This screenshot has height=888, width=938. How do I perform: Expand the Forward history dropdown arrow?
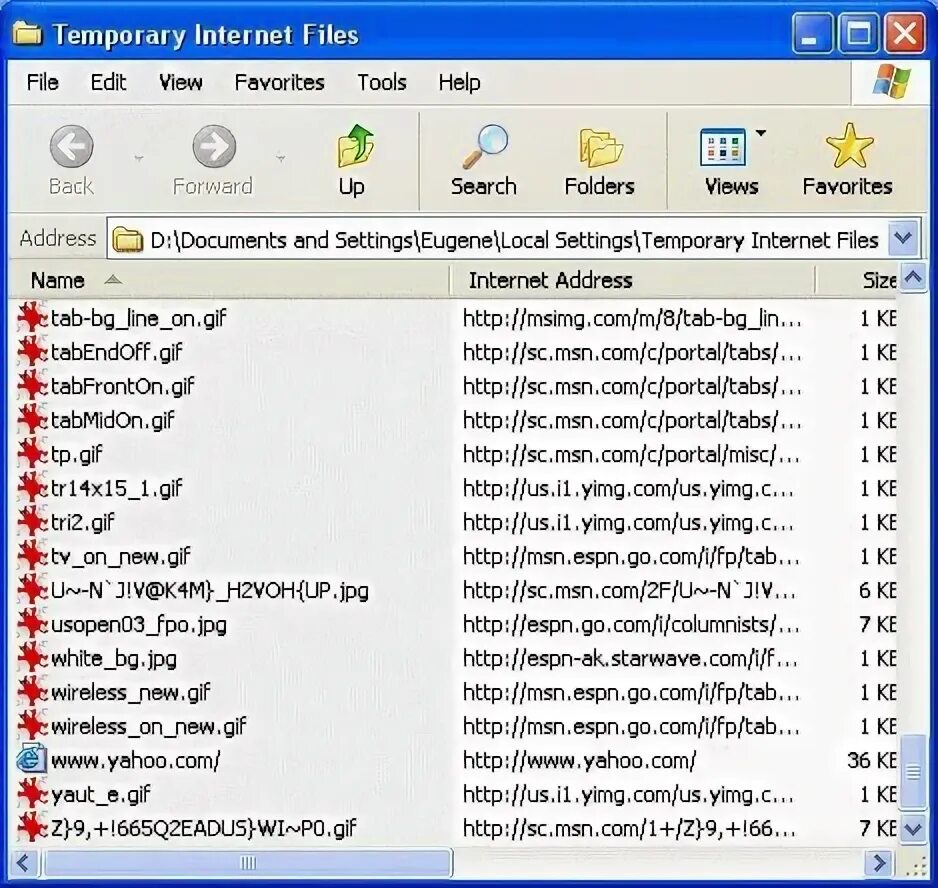[x=280, y=159]
